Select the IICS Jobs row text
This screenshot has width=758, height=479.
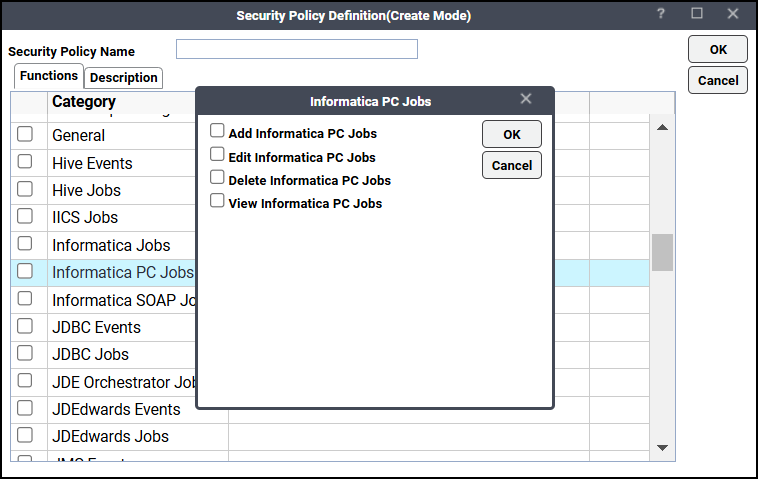[x=85, y=218]
